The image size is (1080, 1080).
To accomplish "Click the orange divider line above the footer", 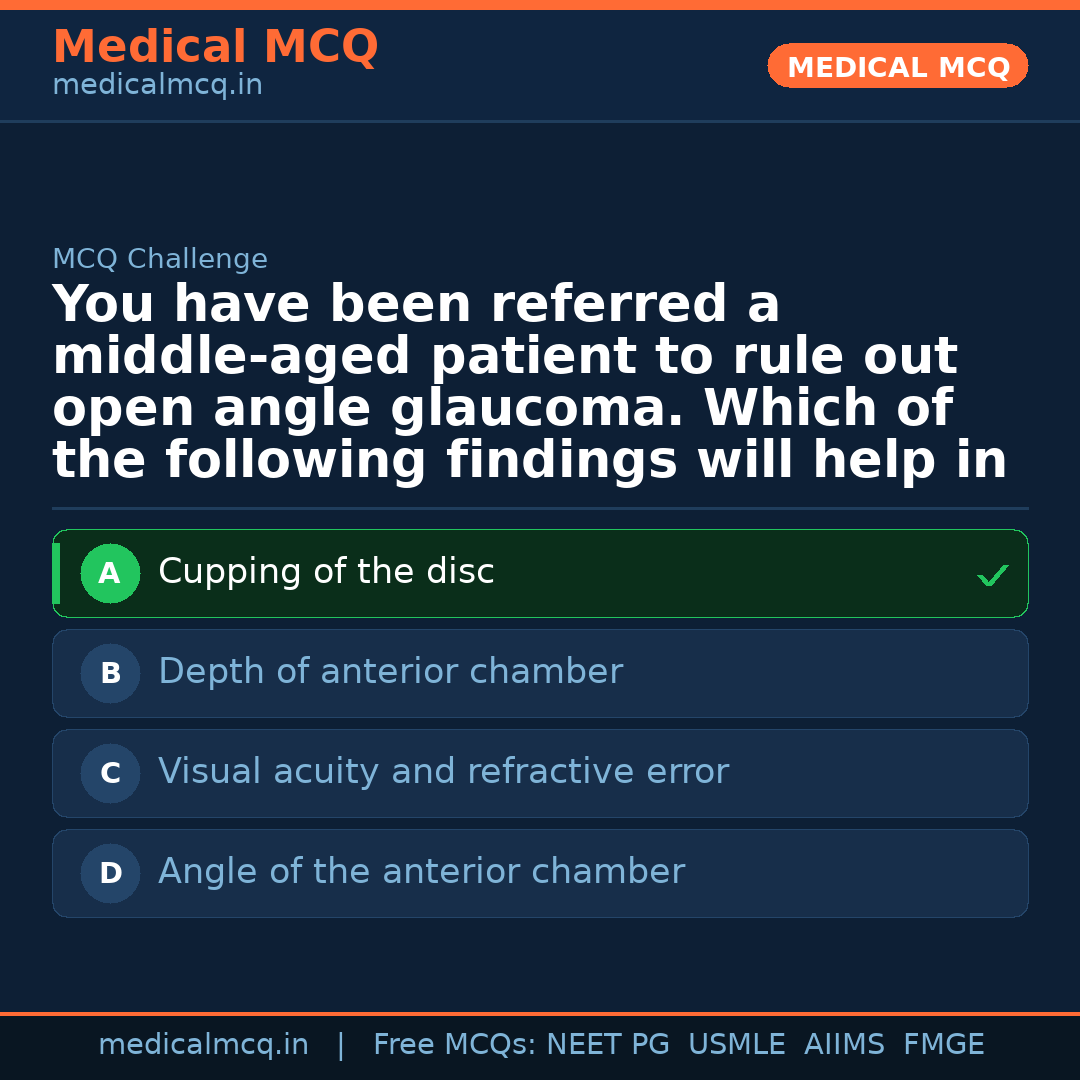I will pos(540,1013).
